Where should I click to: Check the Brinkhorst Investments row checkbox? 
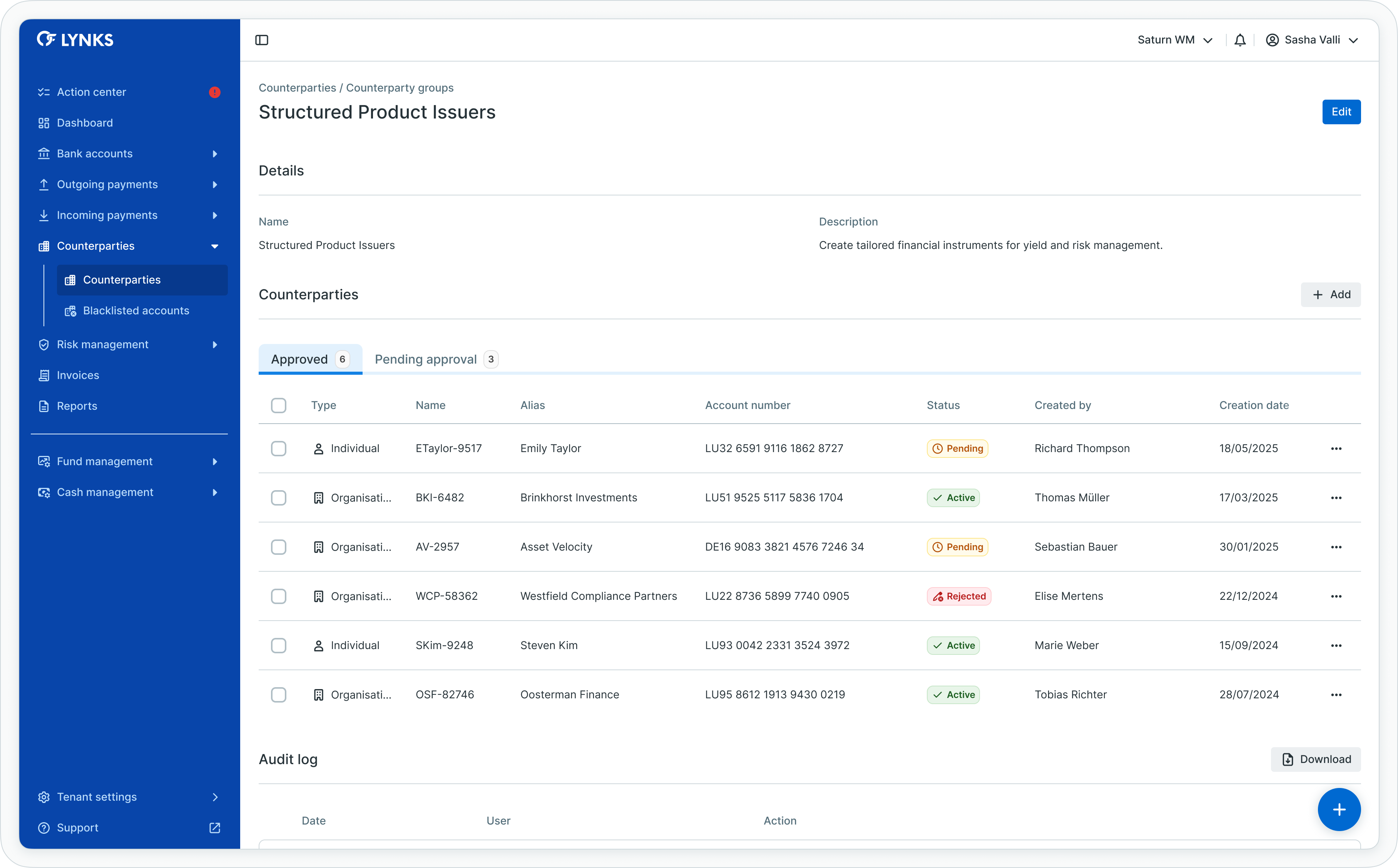(x=278, y=498)
